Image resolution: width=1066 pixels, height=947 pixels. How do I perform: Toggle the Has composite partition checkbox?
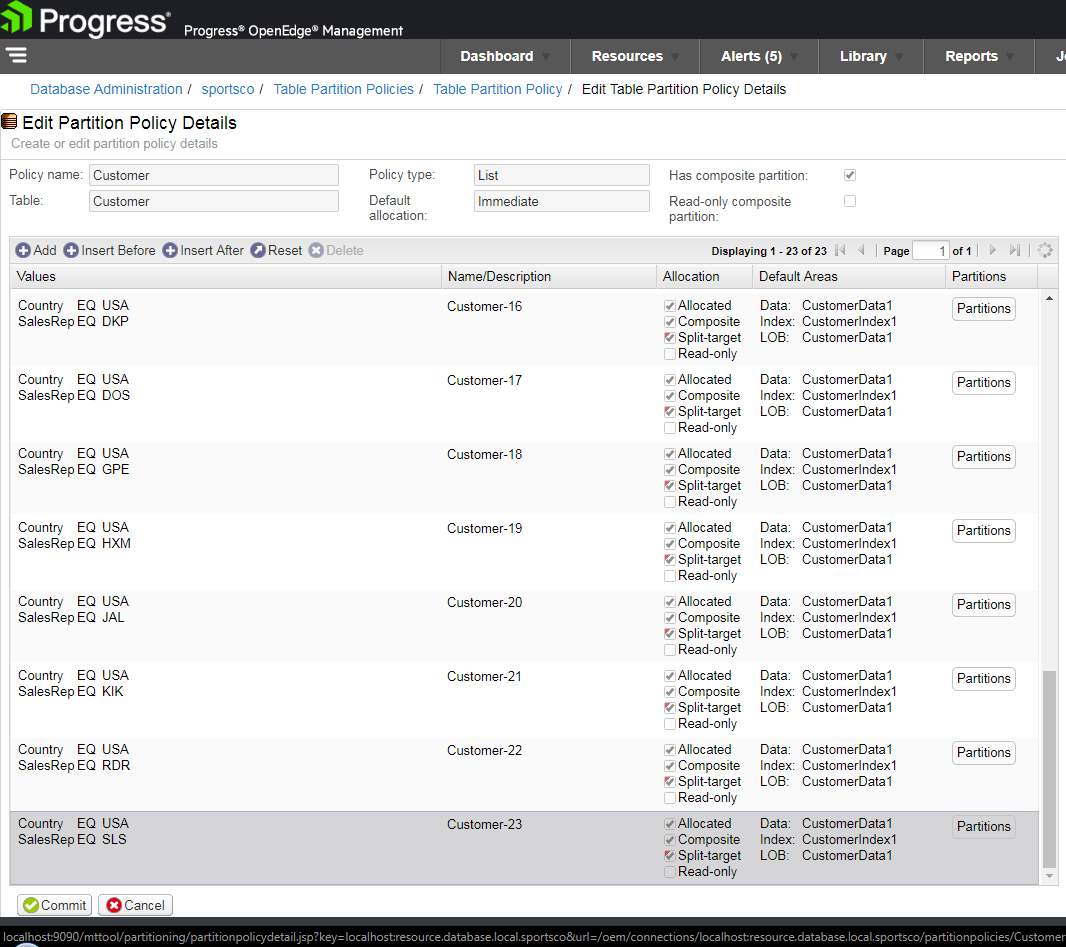(850, 175)
